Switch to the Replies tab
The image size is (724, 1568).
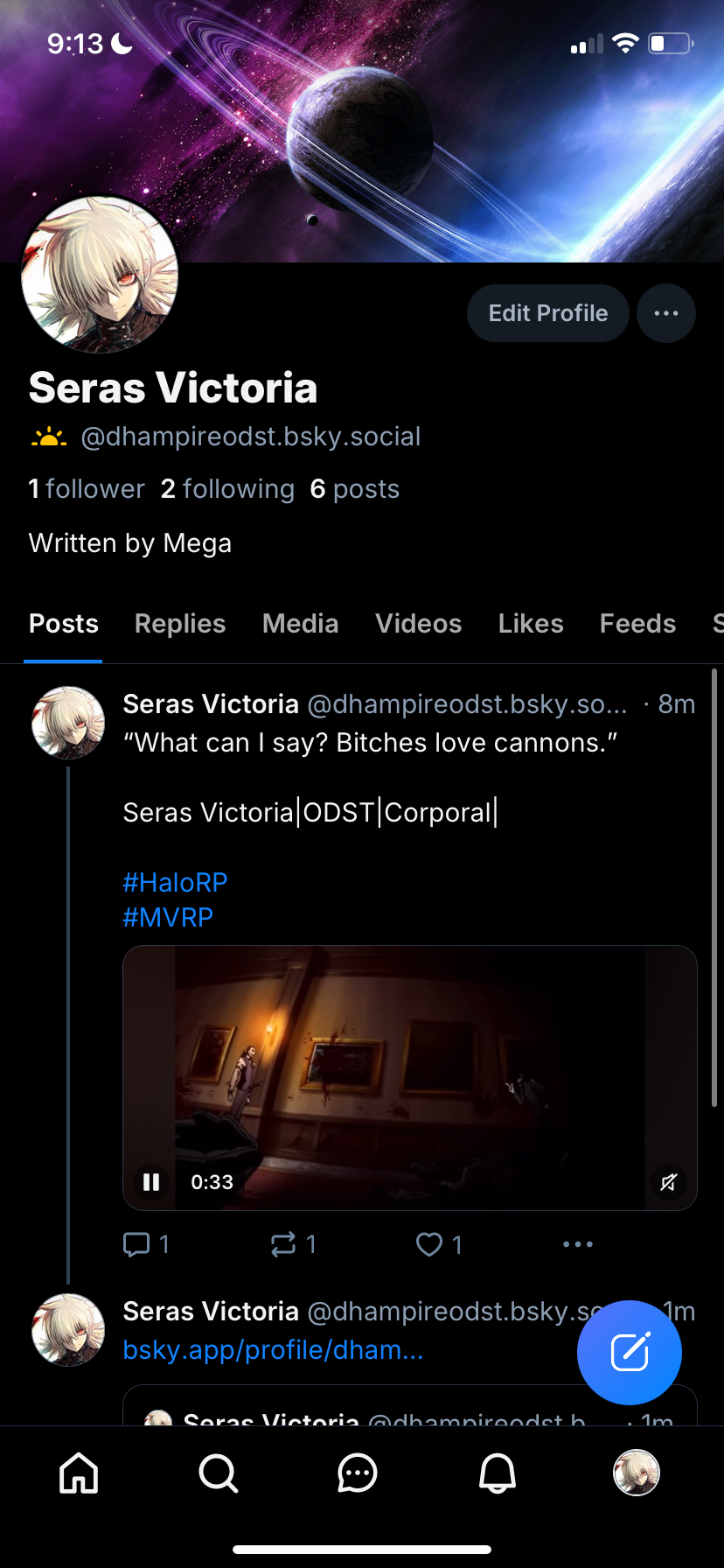click(180, 624)
